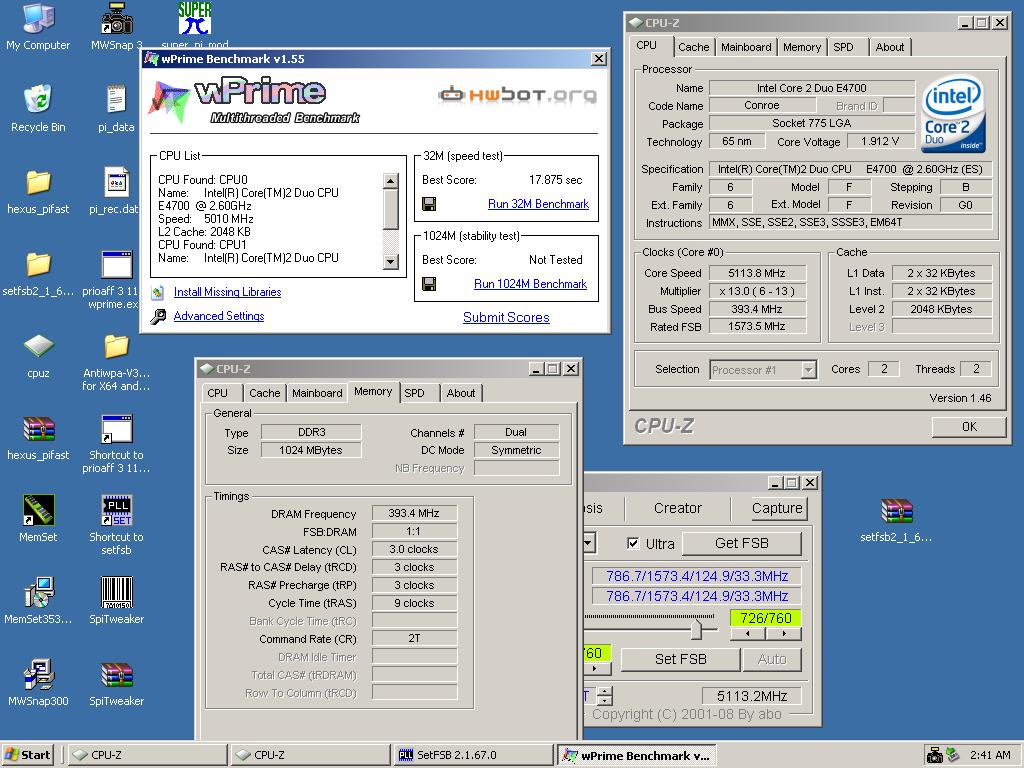Open the Creator tab in SetFSB
The height and width of the screenshot is (768, 1024).
click(x=678, y=508)
